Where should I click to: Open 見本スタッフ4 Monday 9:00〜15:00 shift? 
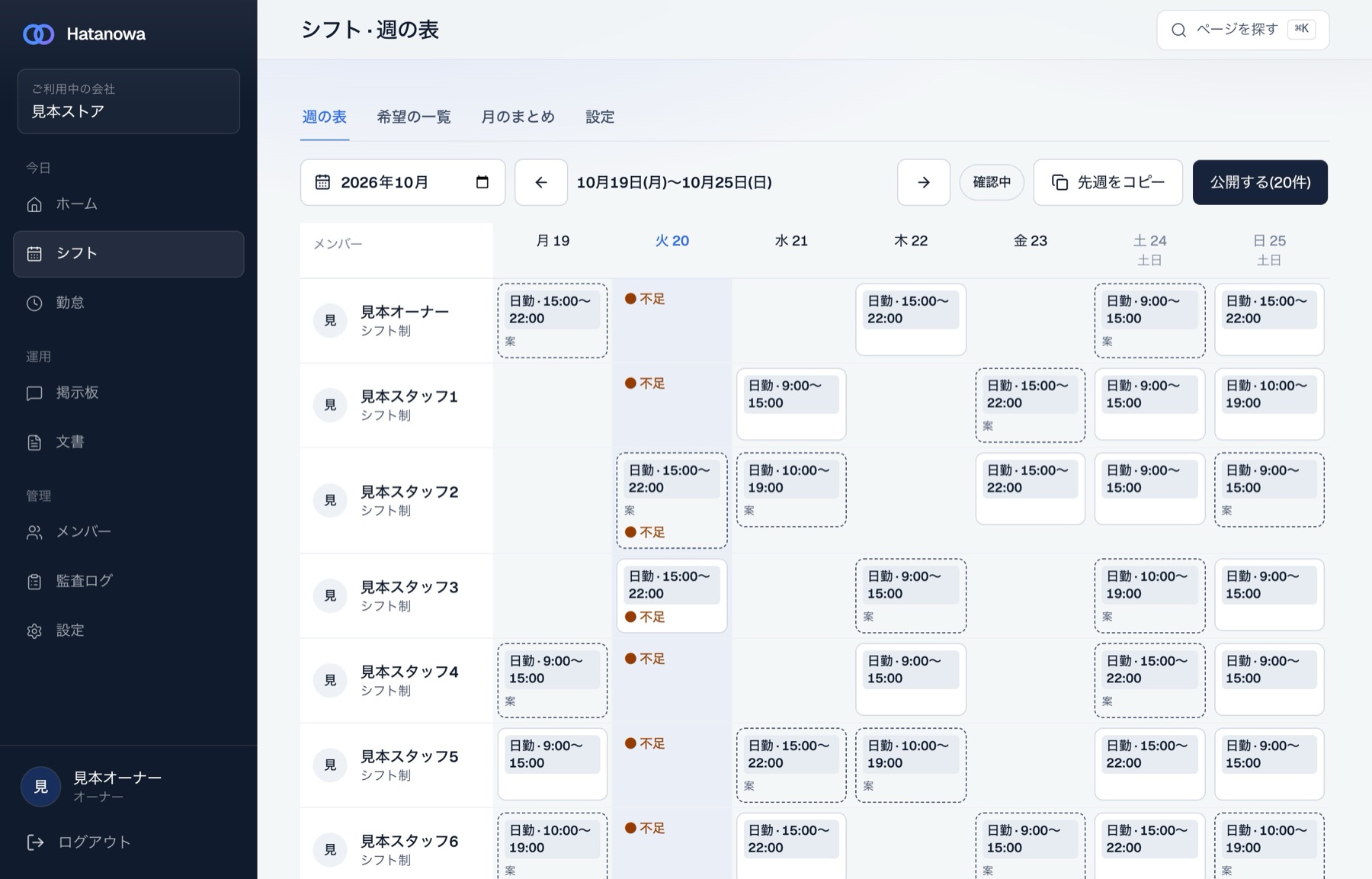tap(553, 680)
